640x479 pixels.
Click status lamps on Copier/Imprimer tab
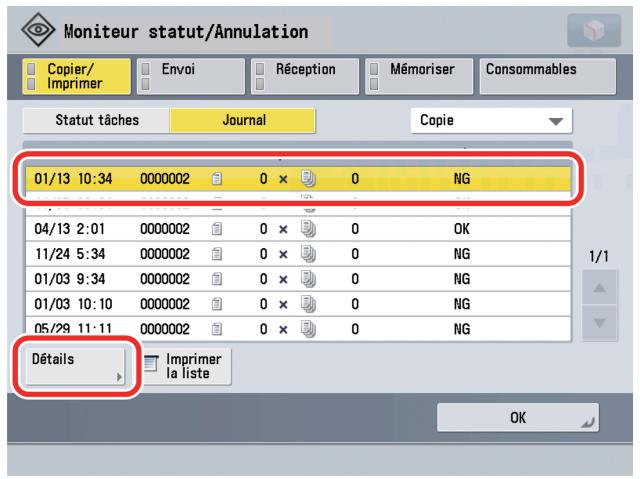pos(31,77)
